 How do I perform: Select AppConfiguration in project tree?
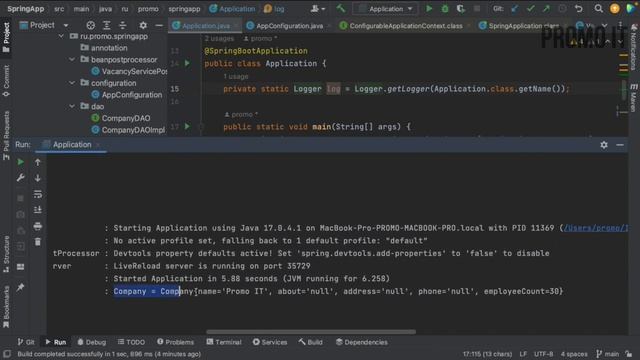point(132,95)
